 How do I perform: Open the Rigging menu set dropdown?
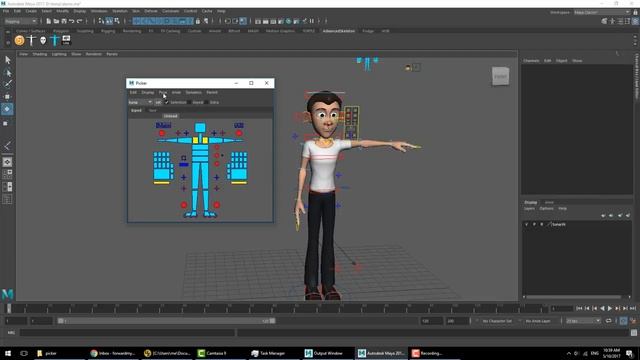[20, 21]
